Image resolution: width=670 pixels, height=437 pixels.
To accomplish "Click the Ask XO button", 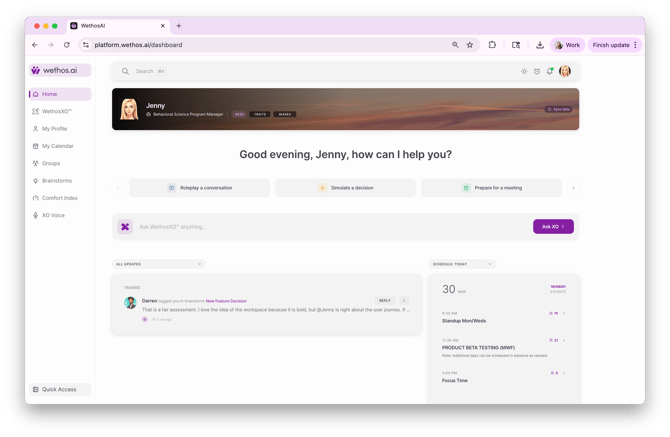I will pos(553,227).
